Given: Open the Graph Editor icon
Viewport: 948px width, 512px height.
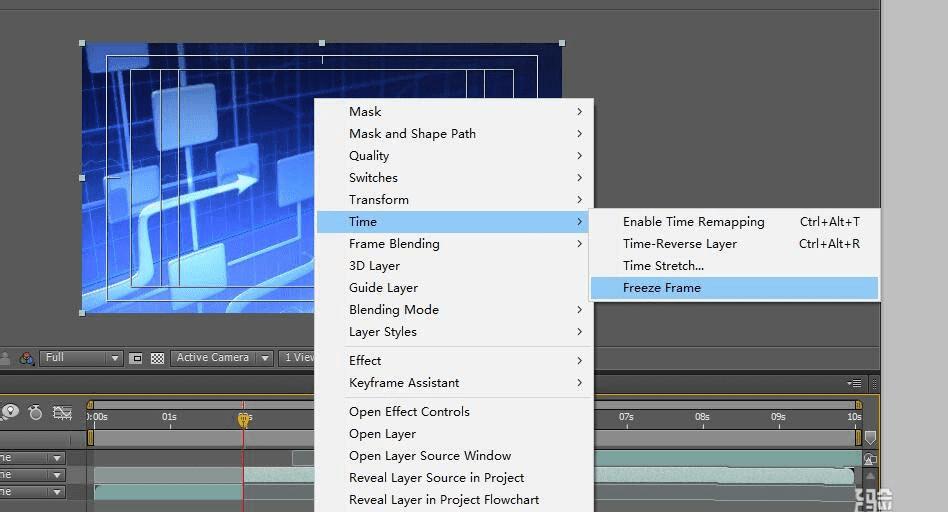Looking at the screenshot, I should coord(62,413).
